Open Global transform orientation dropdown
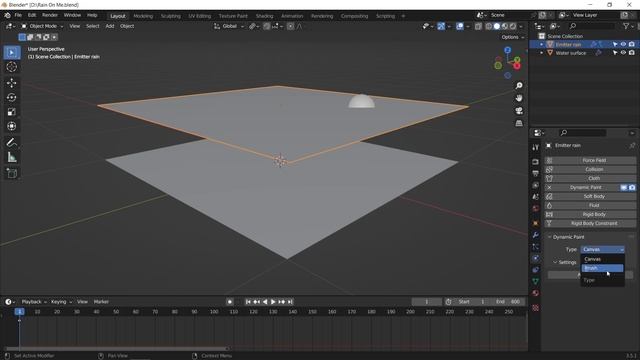Image resolution: width=640 pixels, height=360 pixels. 229,26
